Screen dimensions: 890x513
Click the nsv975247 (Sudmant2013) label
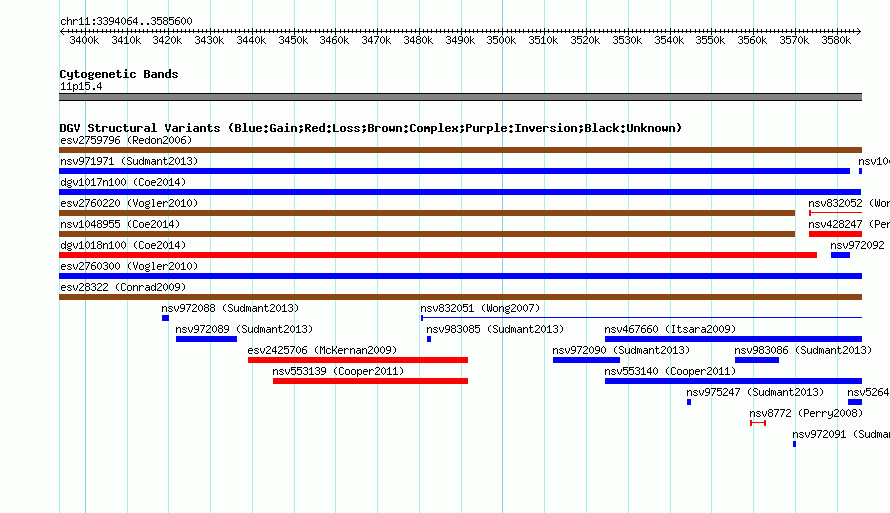point(755,392)
